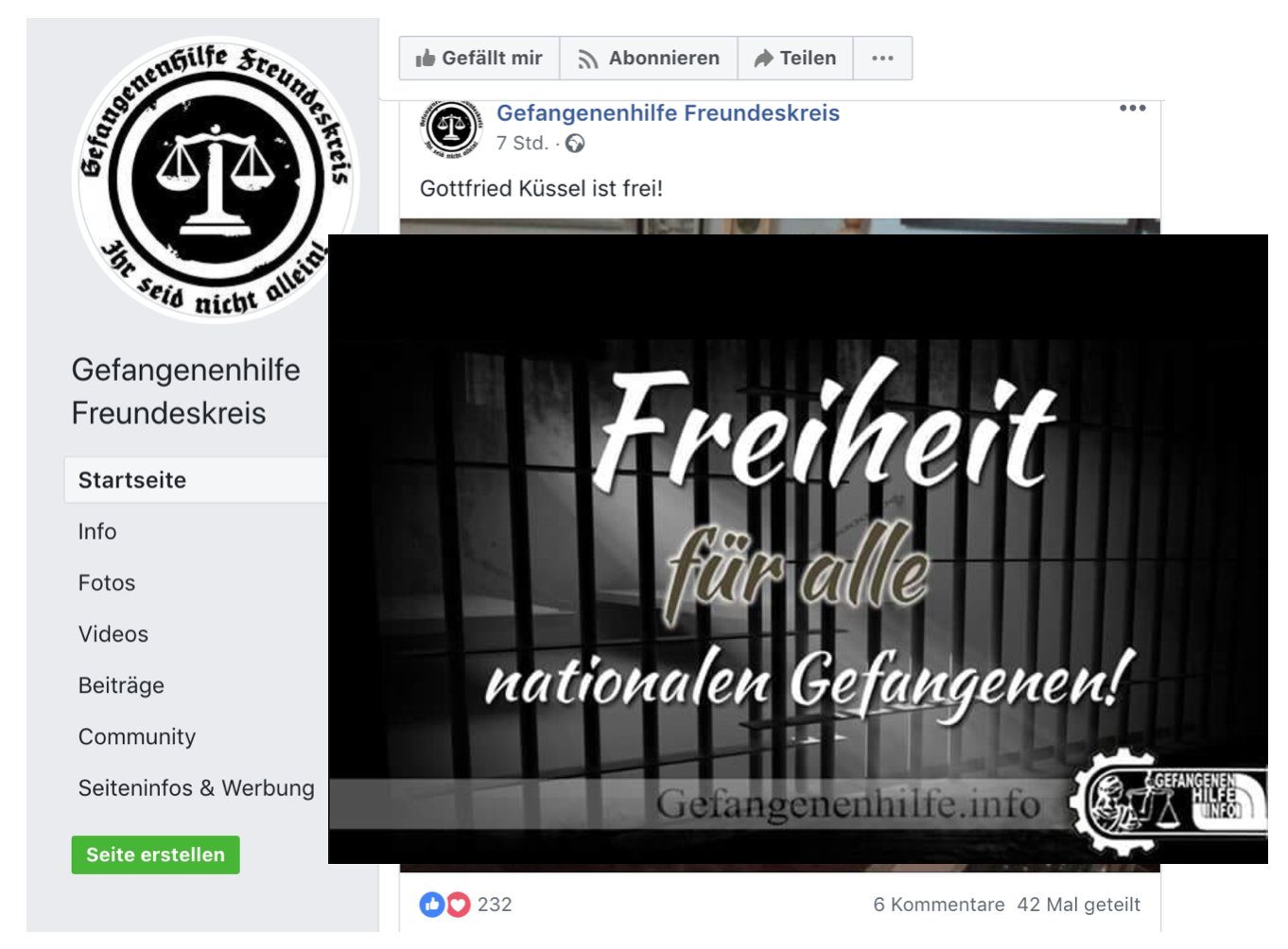
Task: Open the Videos section
Action: point(113,634)
